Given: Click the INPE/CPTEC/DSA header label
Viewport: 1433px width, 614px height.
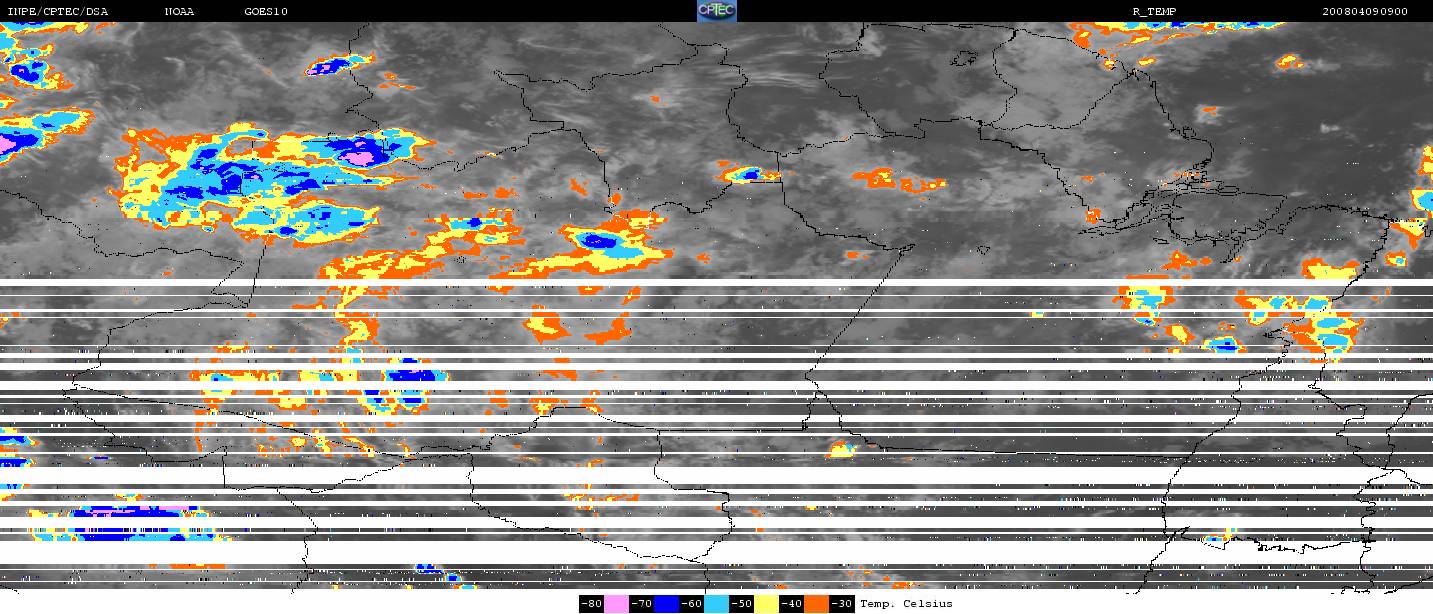Looking at the screenshot, I should (x=58, y=12).
